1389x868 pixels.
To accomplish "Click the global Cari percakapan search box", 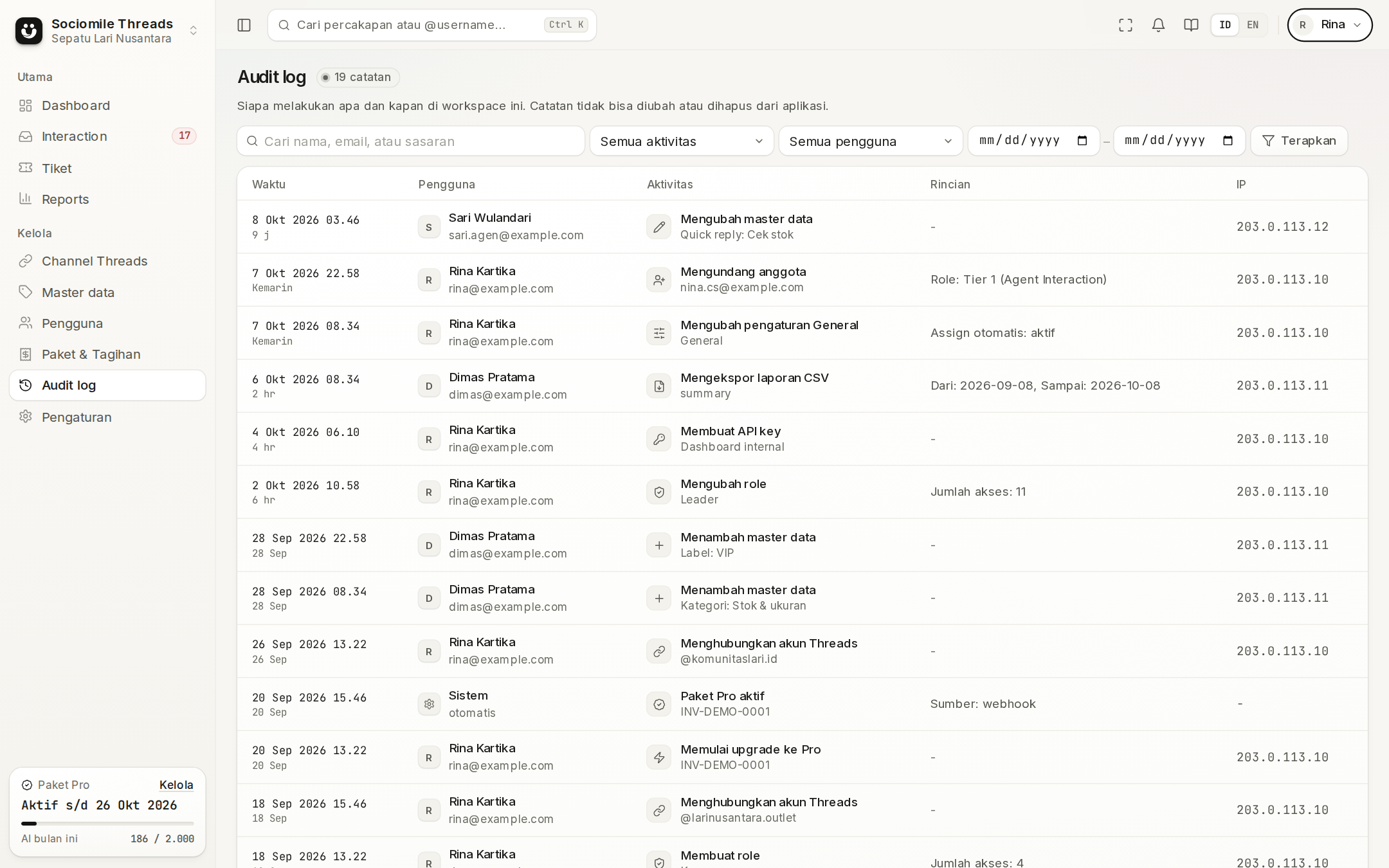I will click(432, 25).
